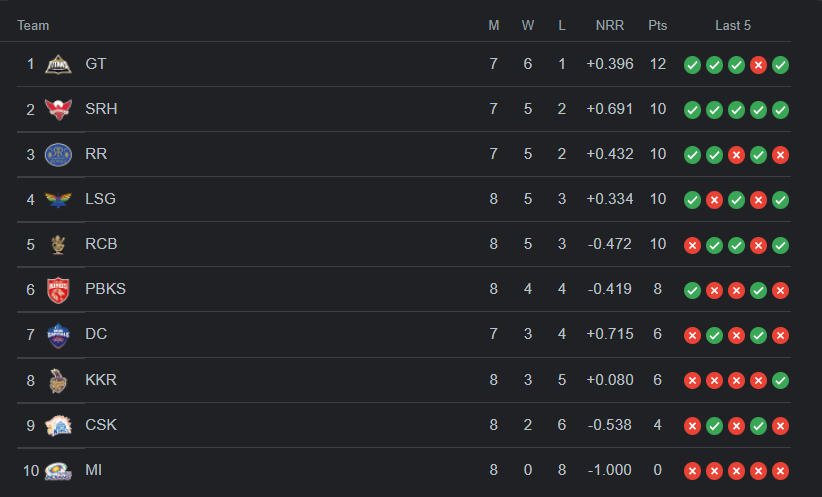
Task: Click the KKR team logo
Action: tap(59, 380)
